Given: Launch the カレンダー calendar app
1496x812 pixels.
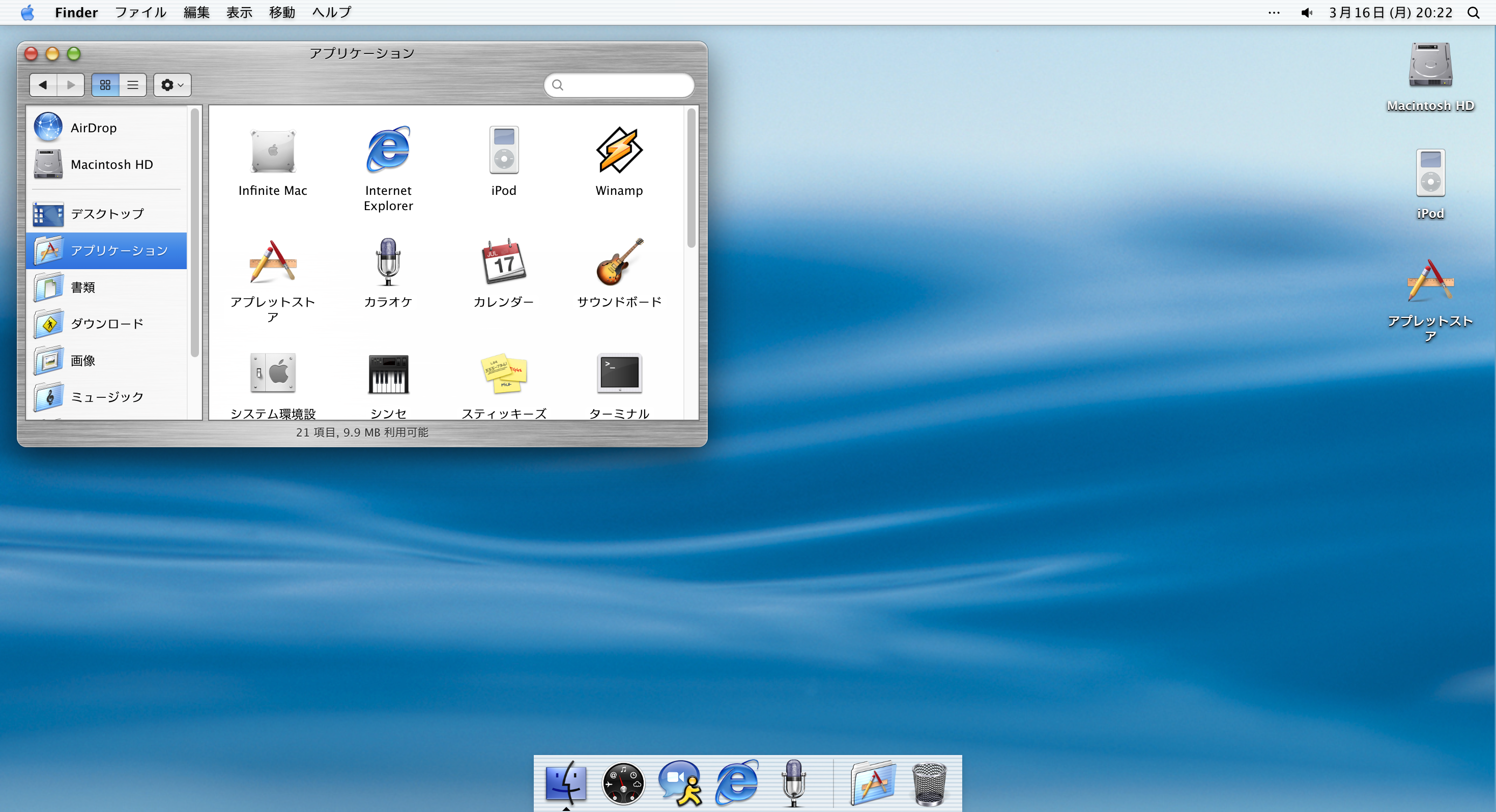Looking at the screenshot, I should pyautogui.click(x=503, y=263).
